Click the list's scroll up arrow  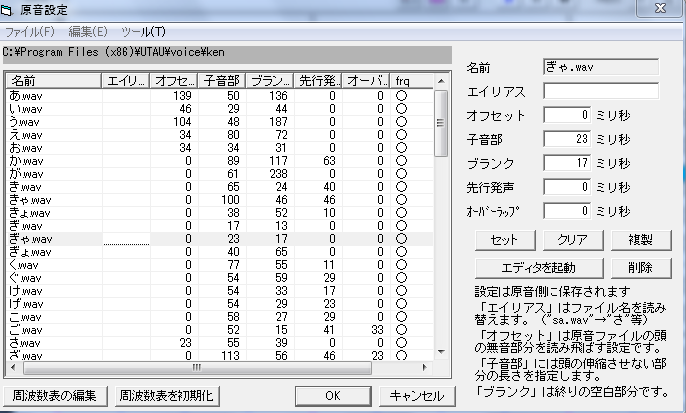(441, 81)
